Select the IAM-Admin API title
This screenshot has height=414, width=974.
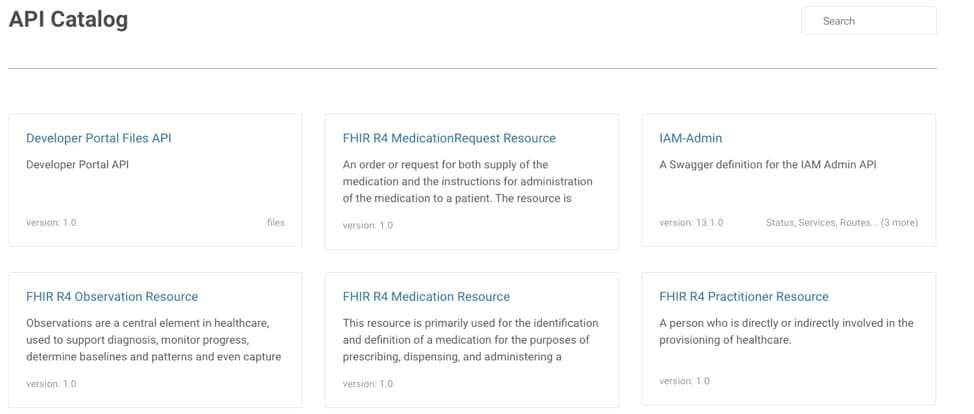coord(690,138)
